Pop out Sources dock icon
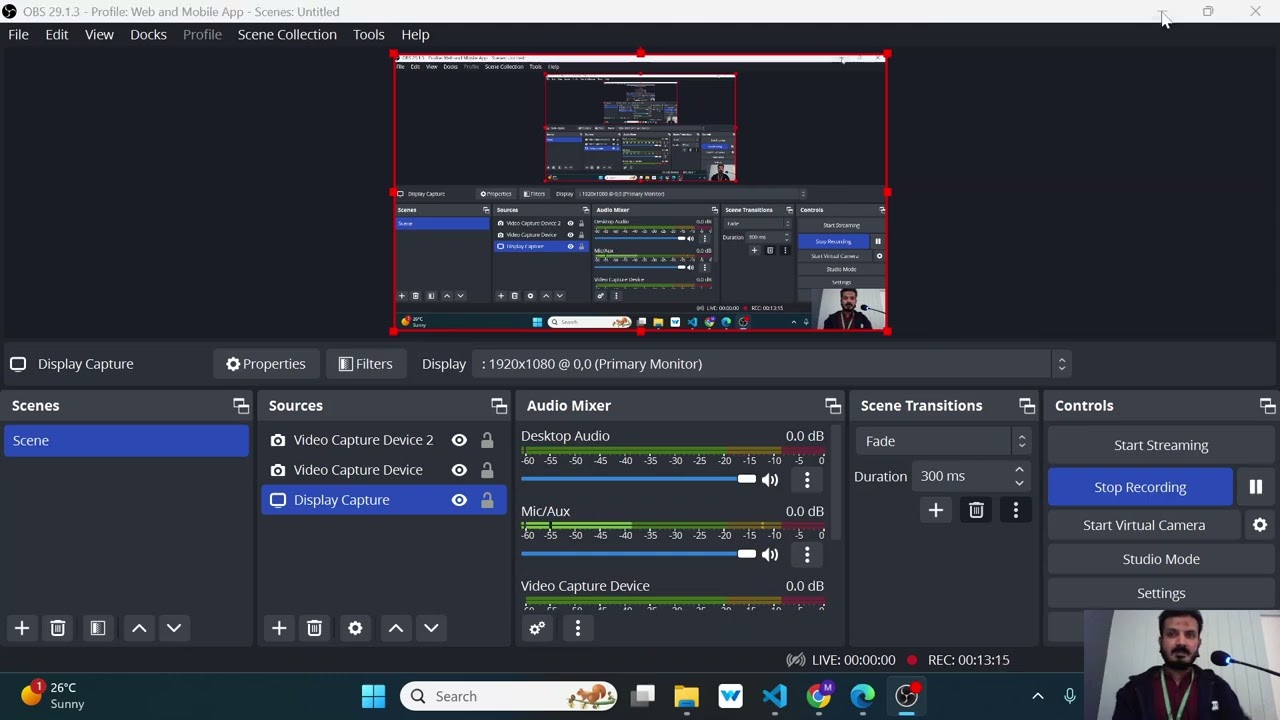This screenshot has height=720, width=1280. [499, 406]
